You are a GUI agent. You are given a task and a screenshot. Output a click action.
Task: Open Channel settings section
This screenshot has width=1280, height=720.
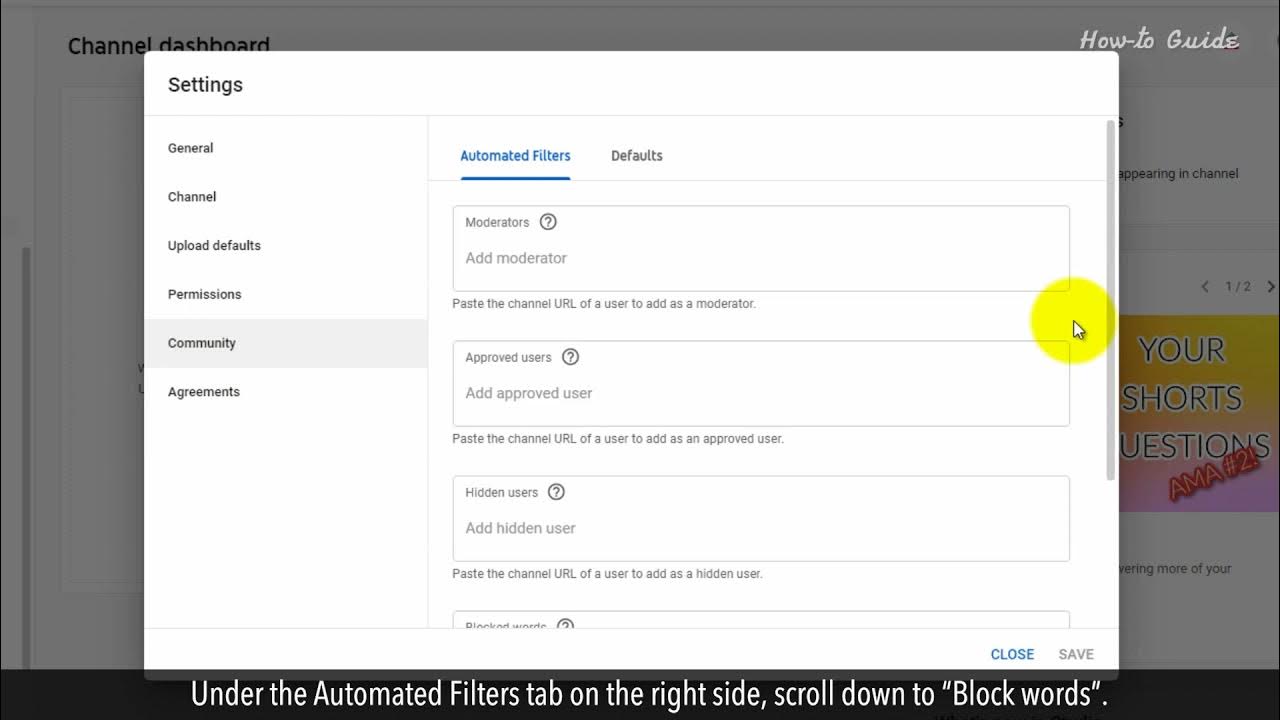point(192,197)
